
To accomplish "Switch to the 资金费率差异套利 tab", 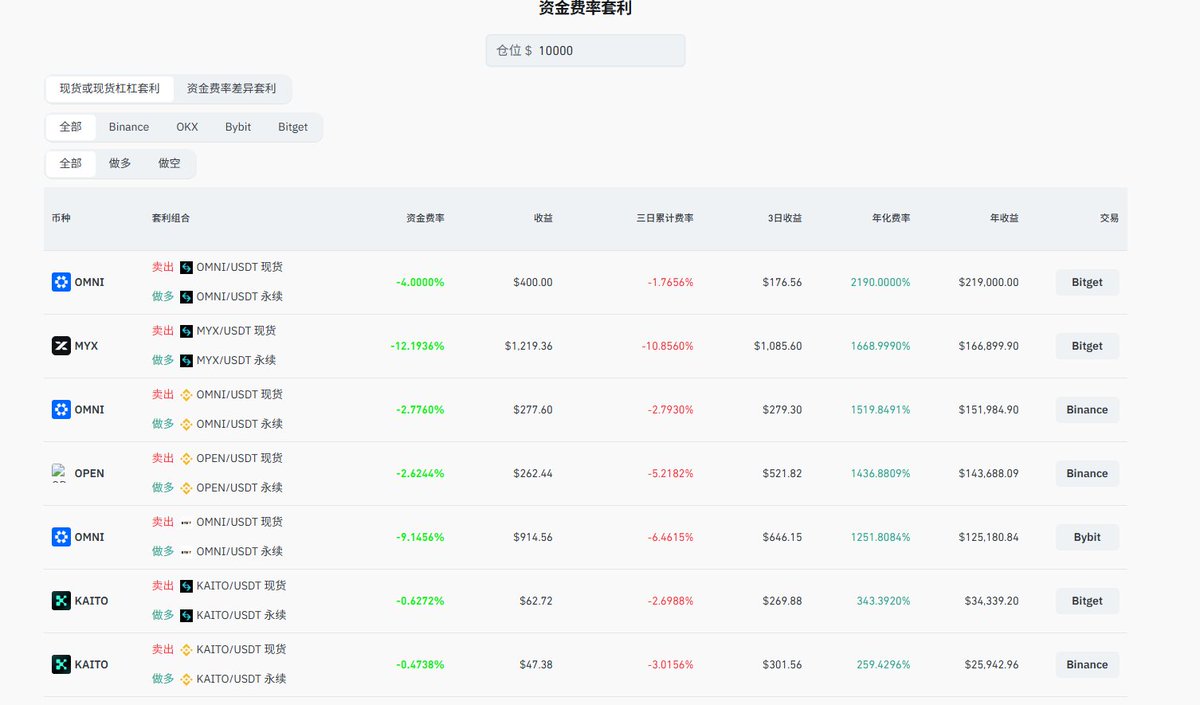I will pyautogui.click(x=231, y=89).
